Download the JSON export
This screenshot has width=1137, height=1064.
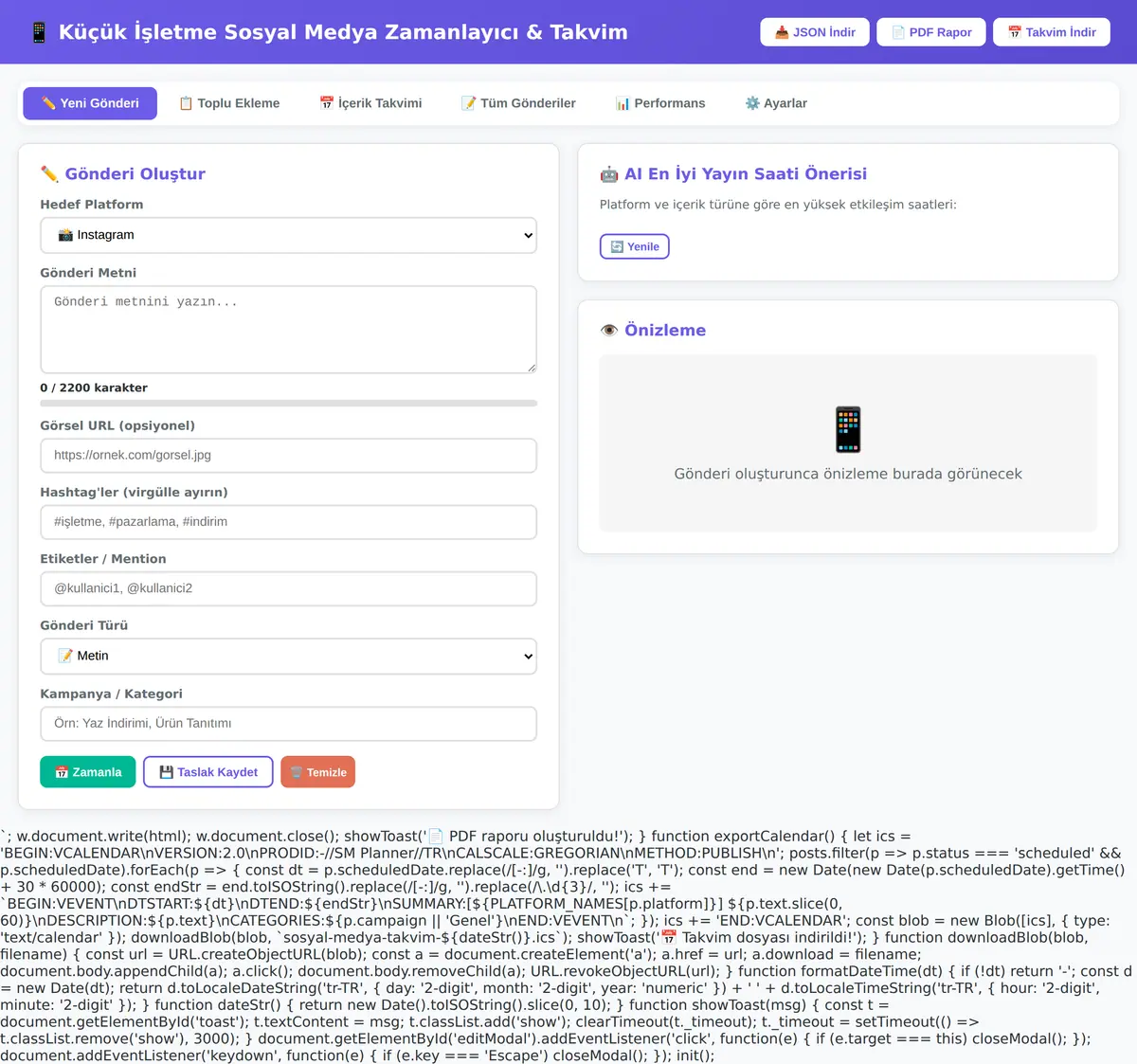(x=815, y=32)
